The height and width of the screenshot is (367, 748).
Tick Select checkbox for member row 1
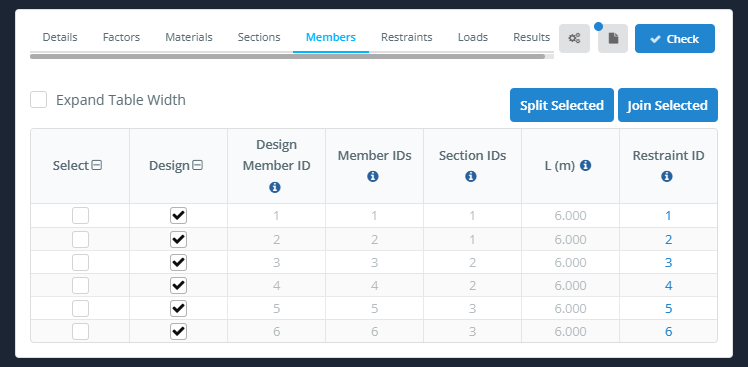(80, 216)
